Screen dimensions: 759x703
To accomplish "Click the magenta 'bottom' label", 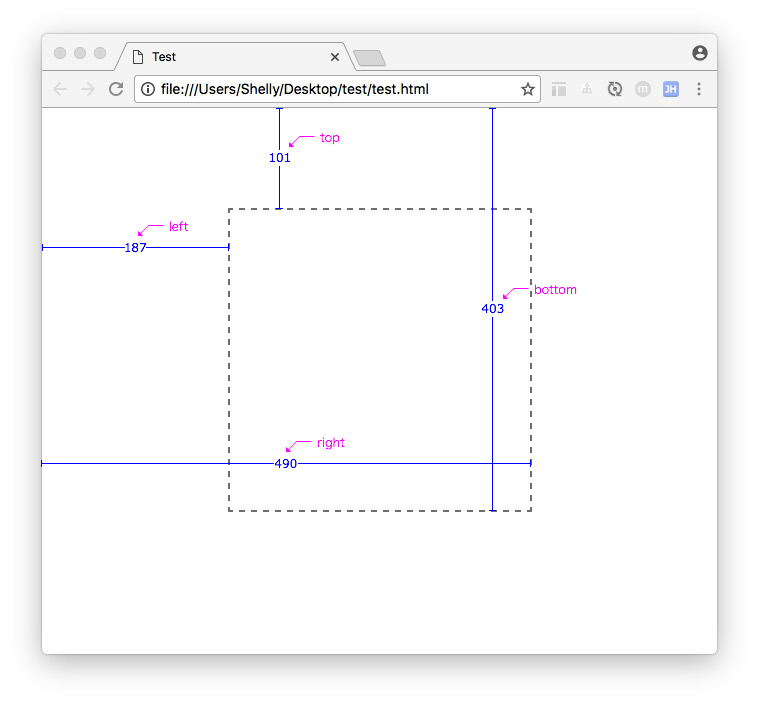I will tap(555, 290).
